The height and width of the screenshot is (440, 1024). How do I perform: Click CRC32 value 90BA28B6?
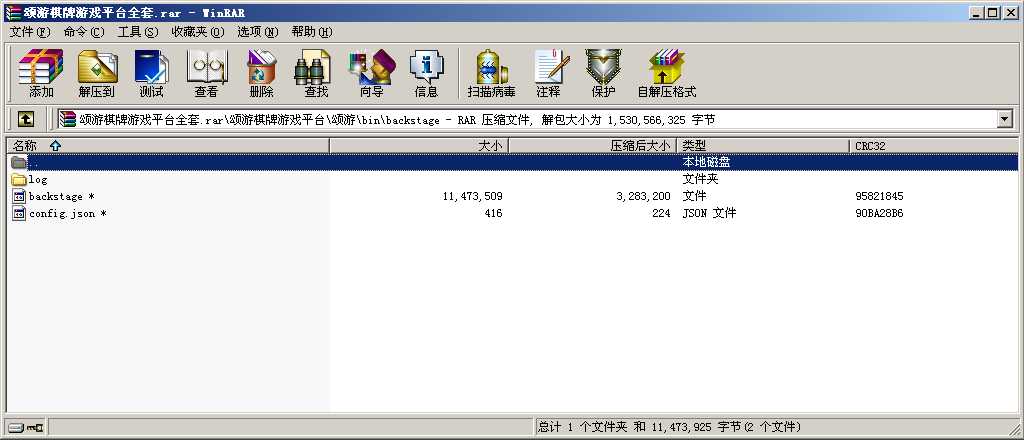(x=879, y=213)
